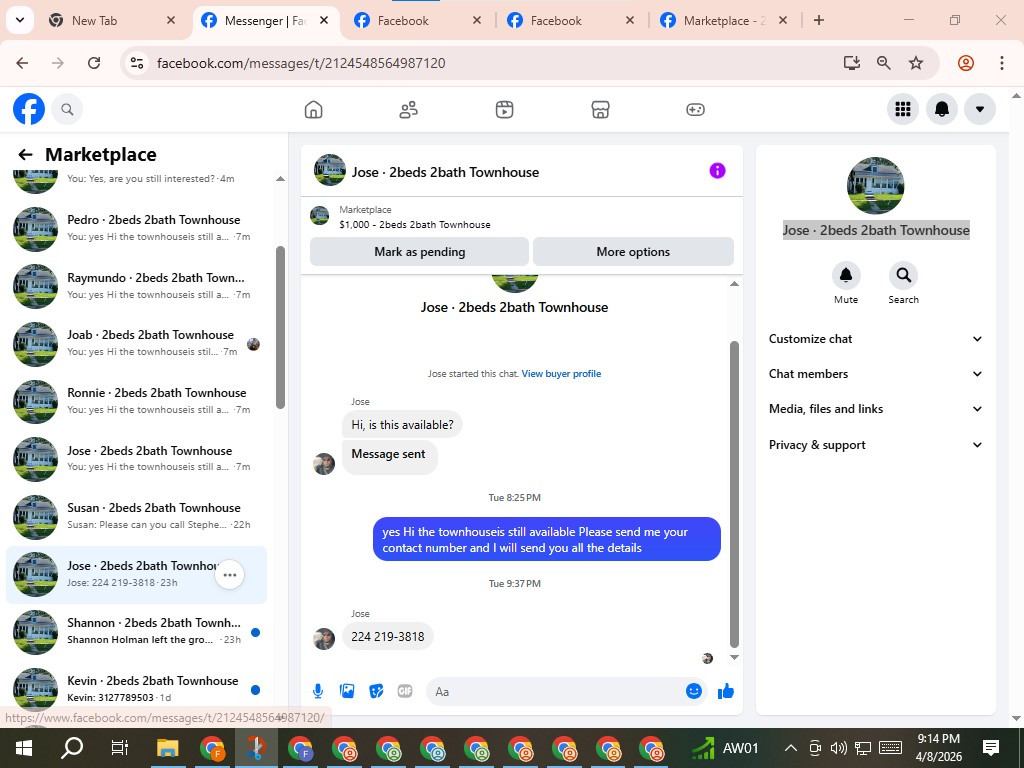Open Pedro 2beds 2bath Townhouse chat
The image size is (1024, 768).
pyautogui.click(x=136, y=229)
